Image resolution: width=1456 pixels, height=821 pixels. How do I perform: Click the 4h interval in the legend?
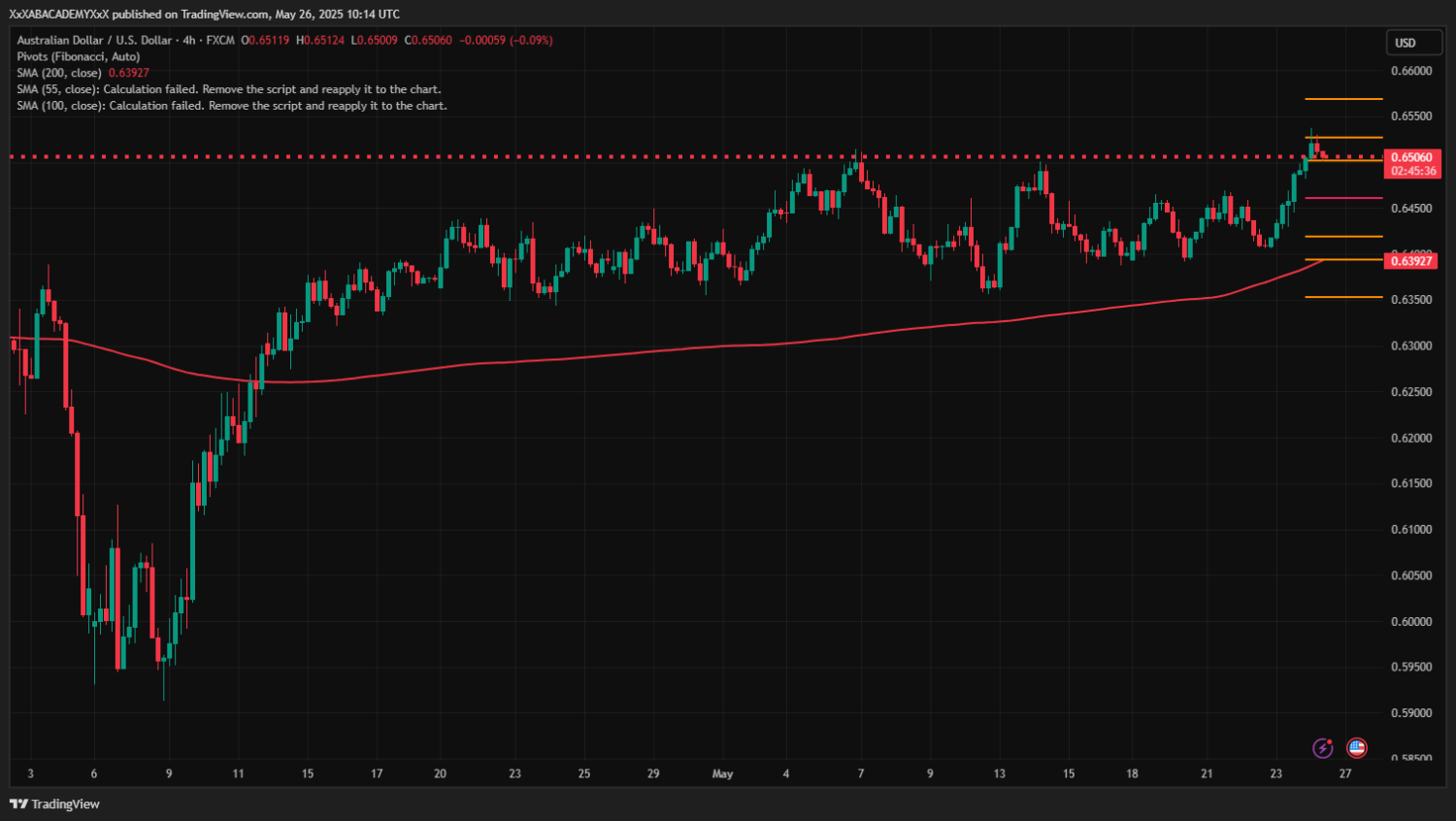(189, 40)
